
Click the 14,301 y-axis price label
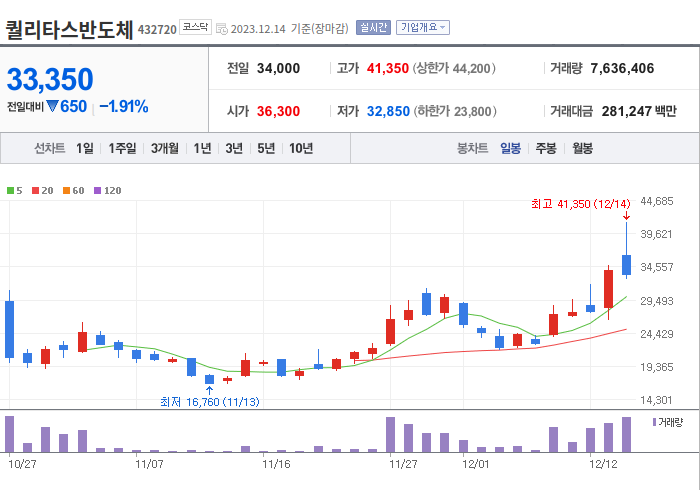click(x=656, y=400)
